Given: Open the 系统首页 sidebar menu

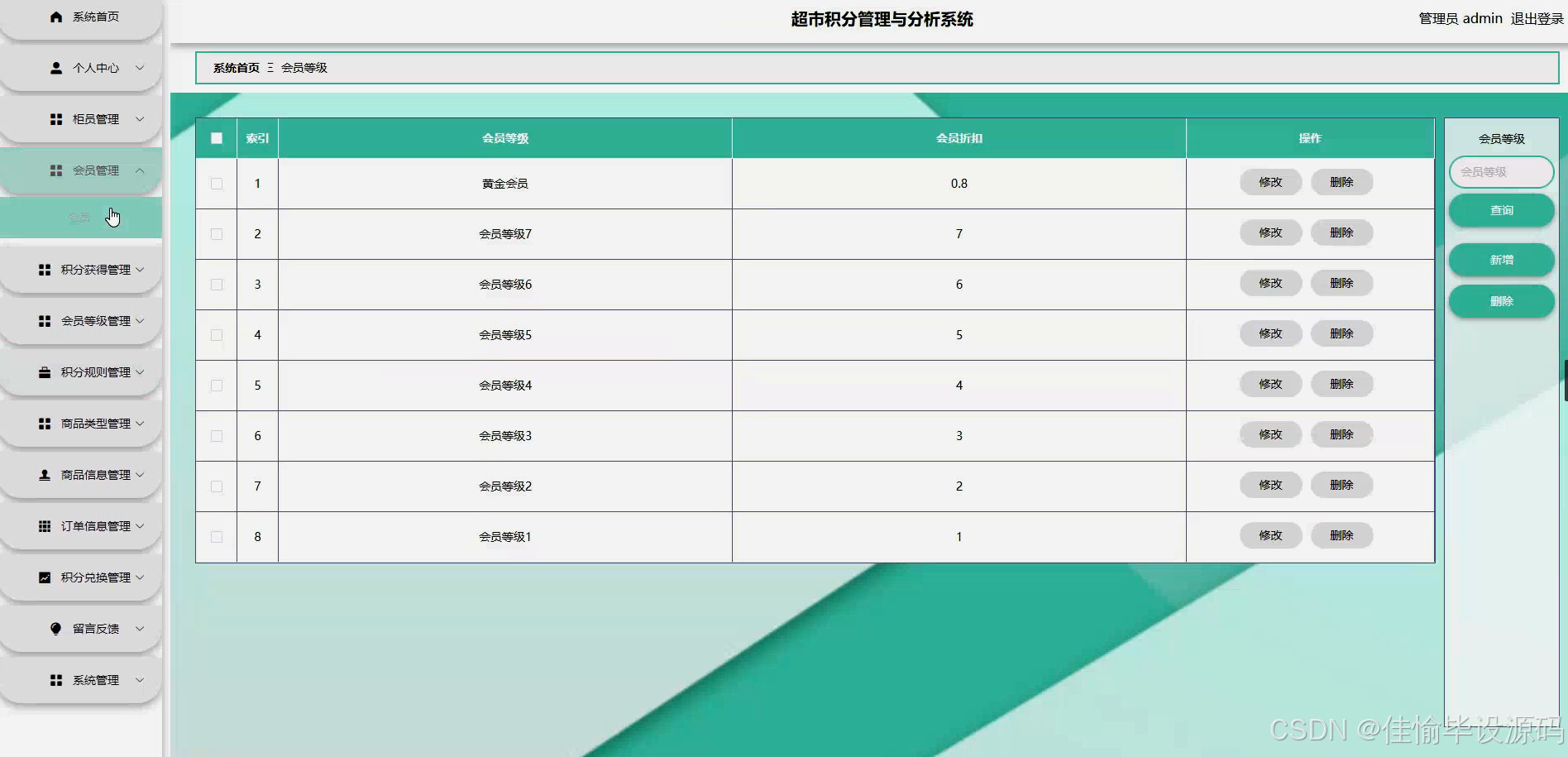Looking at the screenshot, I should [x=81, y=18].
